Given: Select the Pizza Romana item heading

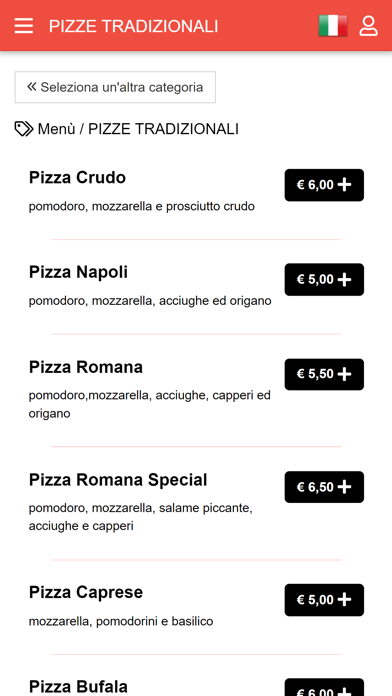Looking at the screenshot, I should click(x=86, y=367).
